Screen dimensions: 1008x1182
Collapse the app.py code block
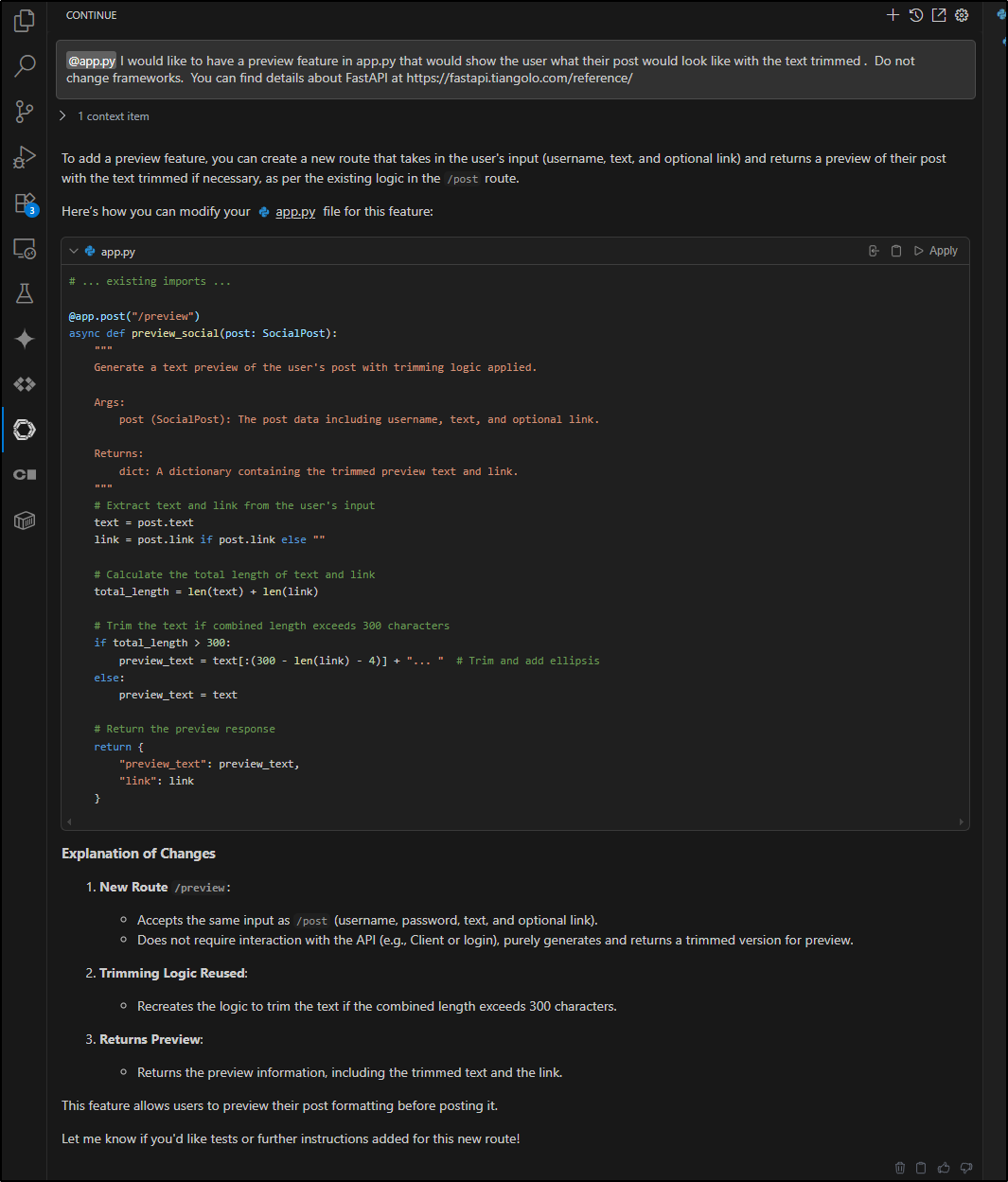tap(74, 251)
